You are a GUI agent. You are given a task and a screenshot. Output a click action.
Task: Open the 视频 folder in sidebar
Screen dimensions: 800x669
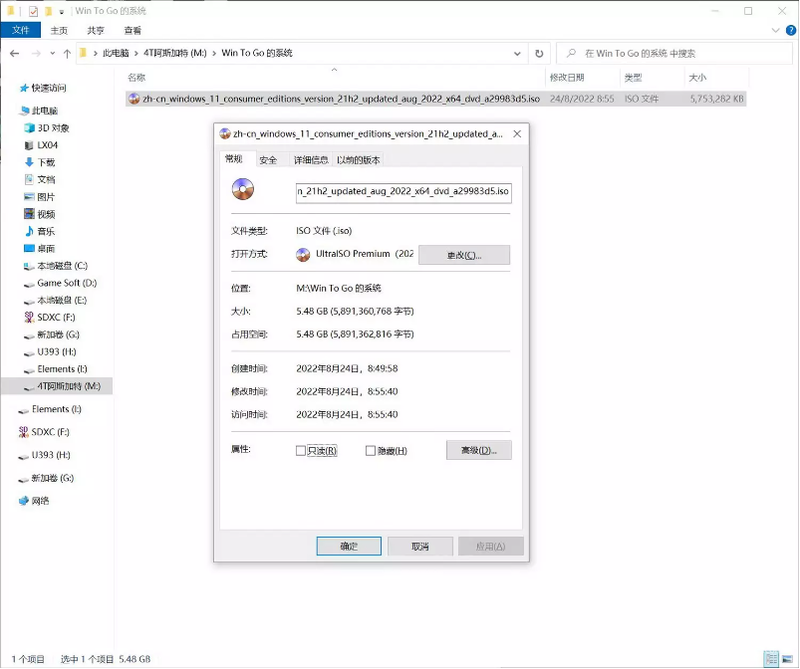point(40,214)
